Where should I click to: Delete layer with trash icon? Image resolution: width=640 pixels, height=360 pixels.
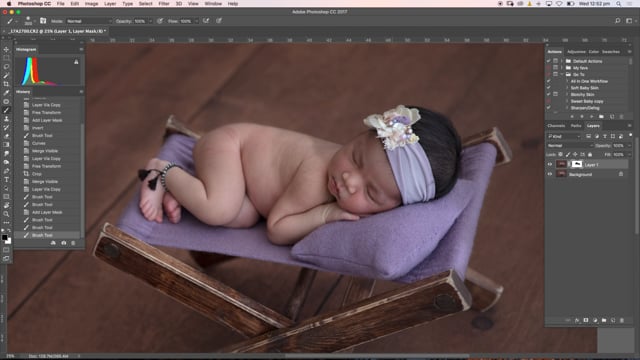[622, 320]
